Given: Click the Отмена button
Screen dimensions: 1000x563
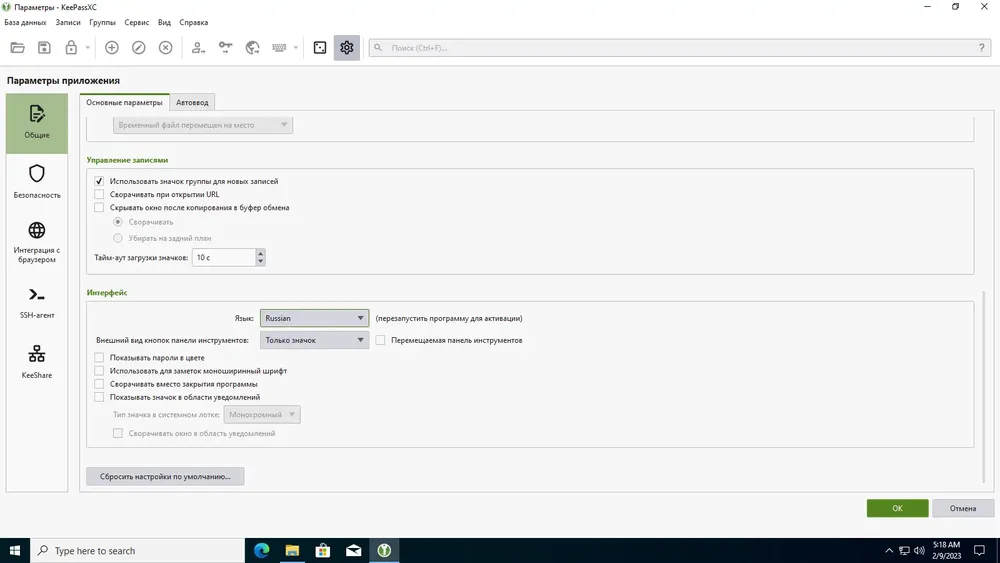Looking at the screenshot, I should 962,508.
